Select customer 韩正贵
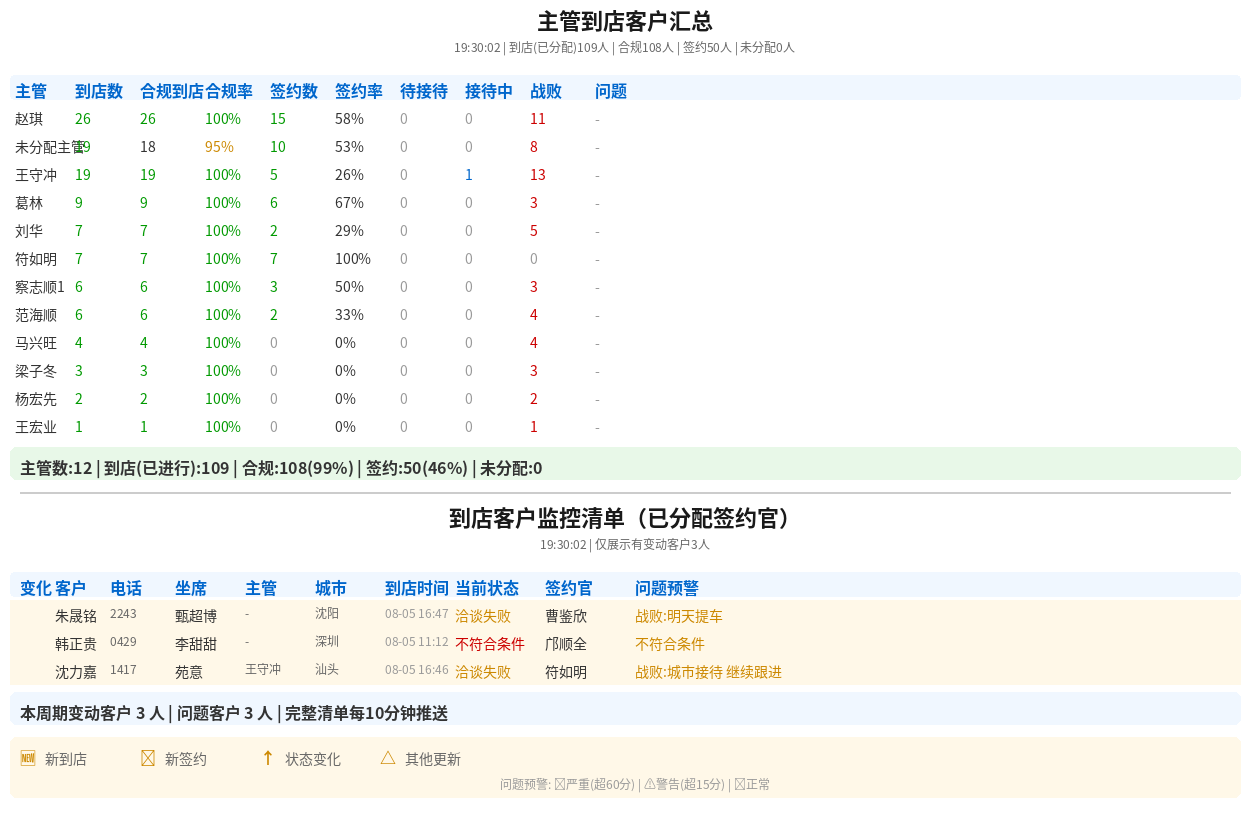This screenshot has height=840, width=1250. [76, 644]
